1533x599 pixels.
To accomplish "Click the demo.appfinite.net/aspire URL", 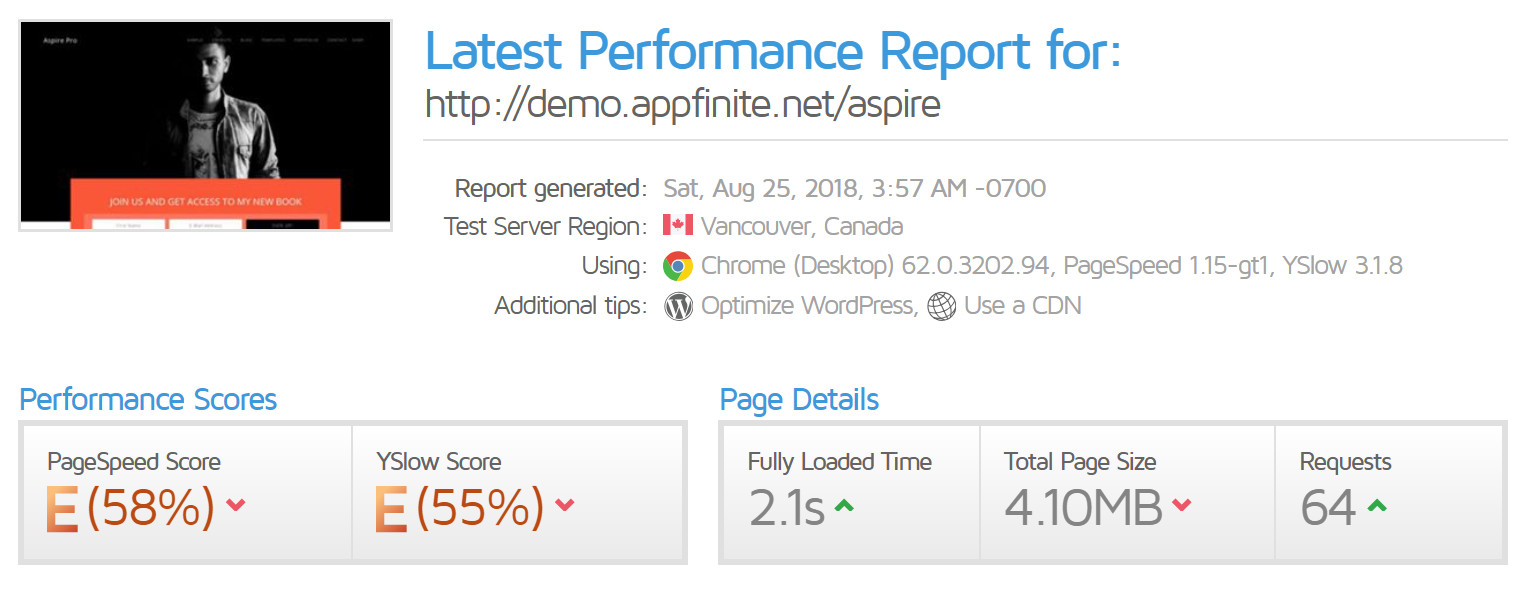I will [x=683, y=104].
